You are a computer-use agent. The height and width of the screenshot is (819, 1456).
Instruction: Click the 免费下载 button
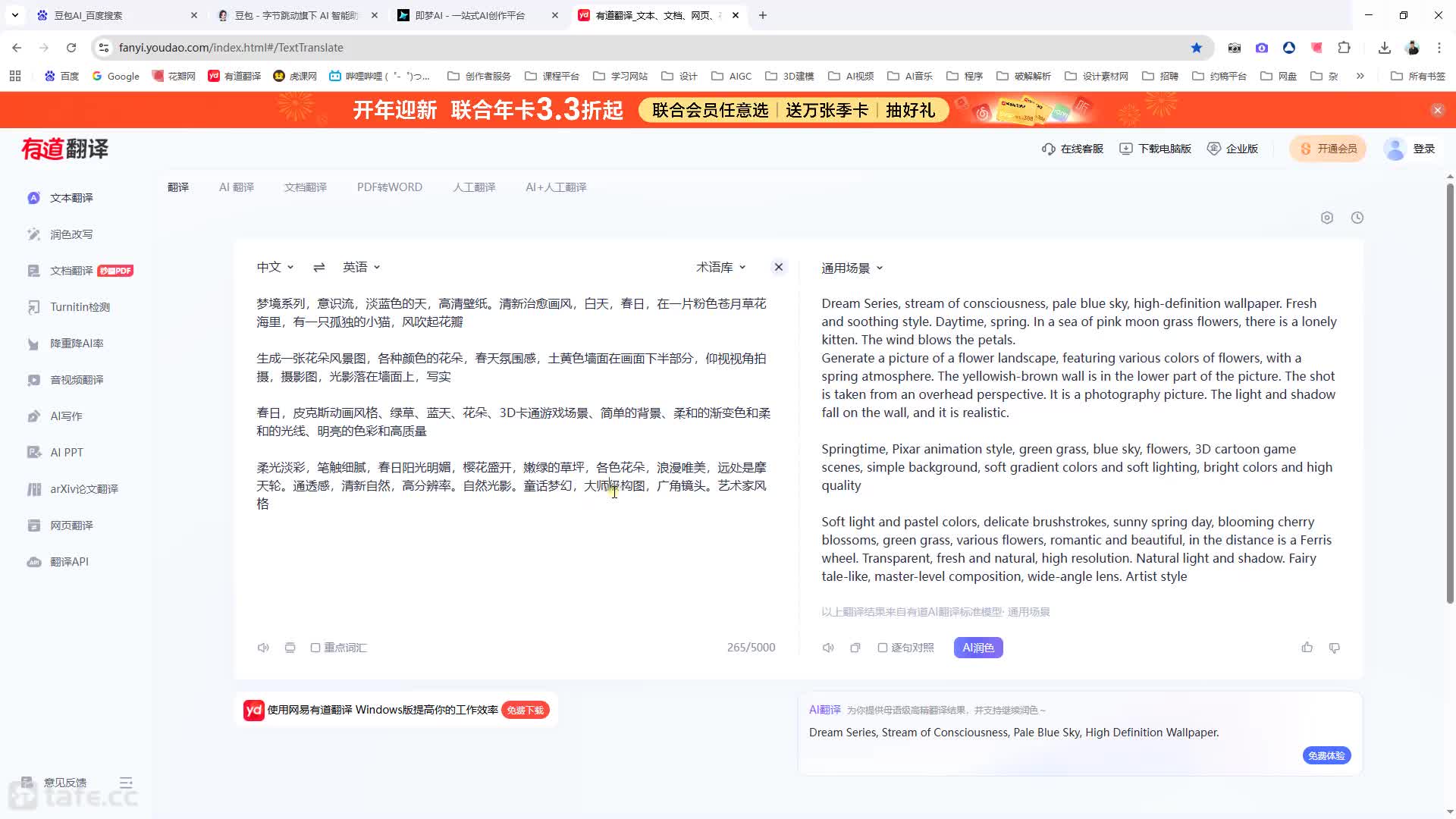point(526,711)
